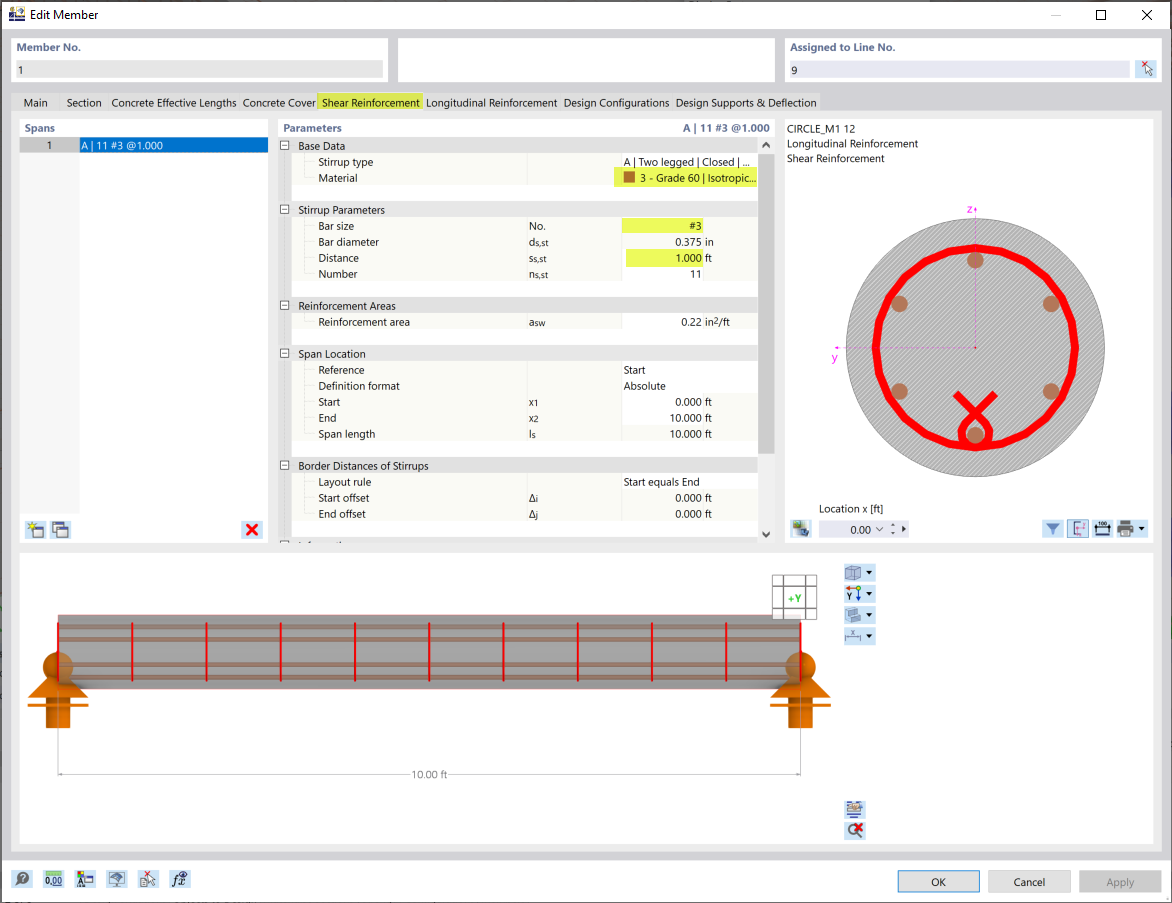Click Assigned to Line No. field
The width and height of the screenshot is (1172, 903).
[959, 70]
